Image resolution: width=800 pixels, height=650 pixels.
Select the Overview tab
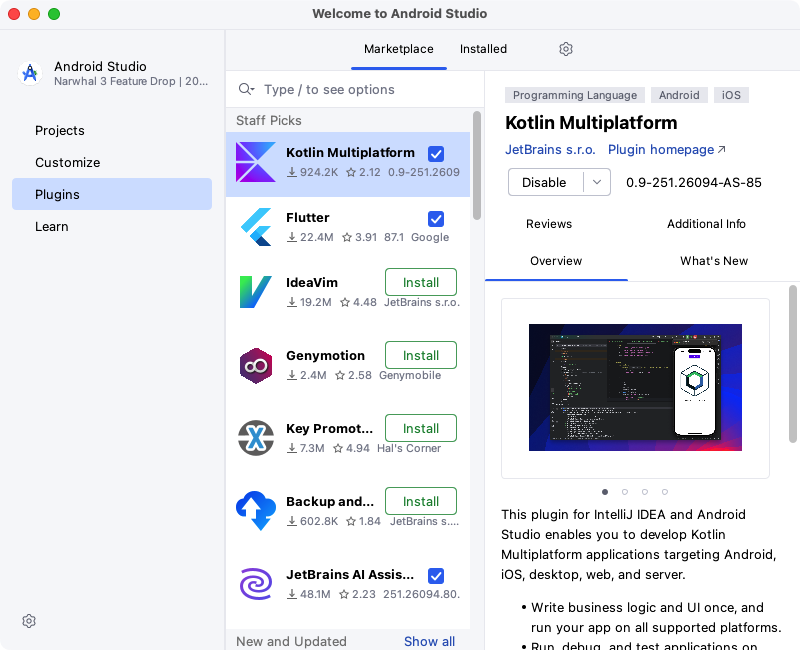556,261
